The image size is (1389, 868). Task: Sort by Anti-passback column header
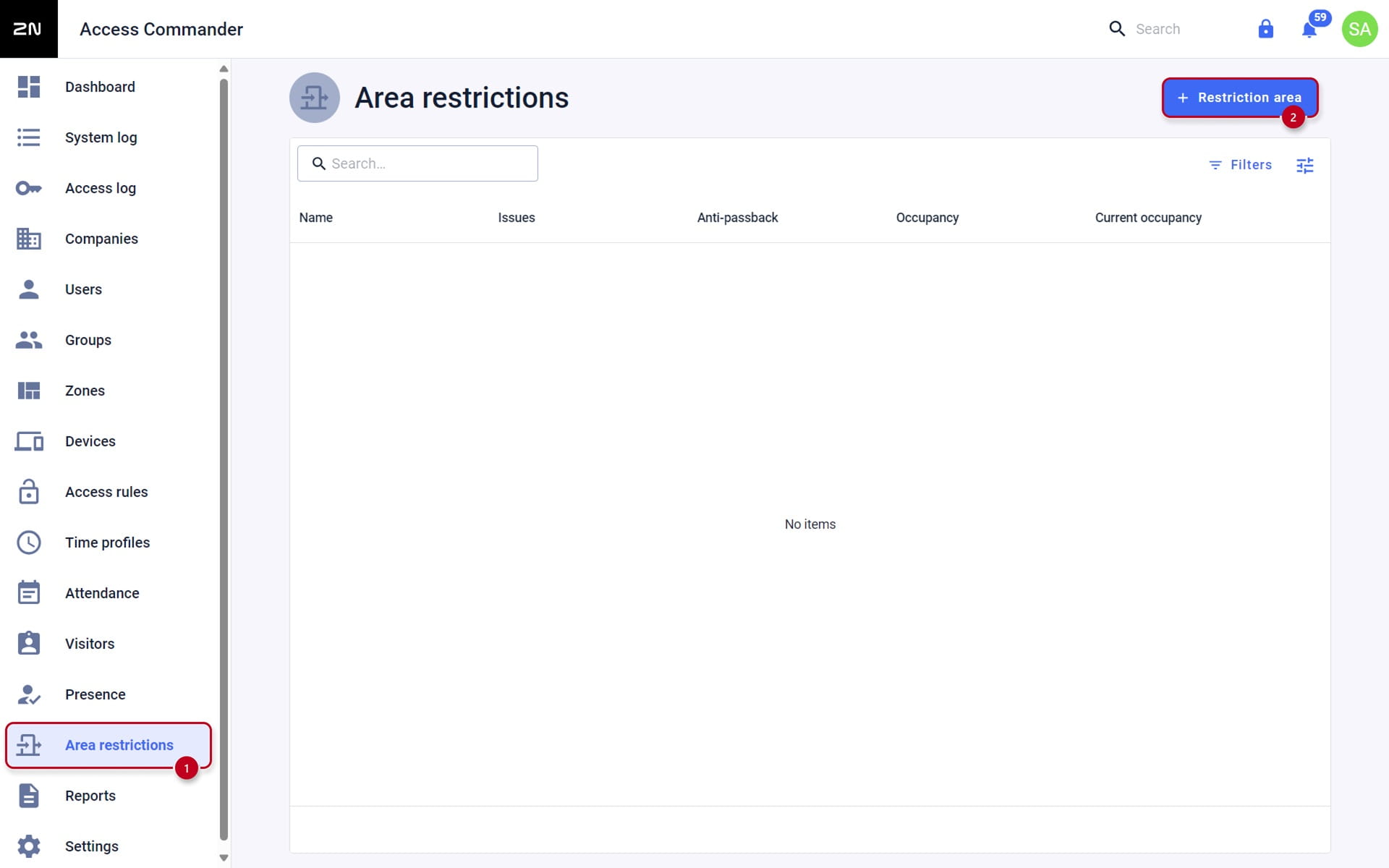[737, 218]
